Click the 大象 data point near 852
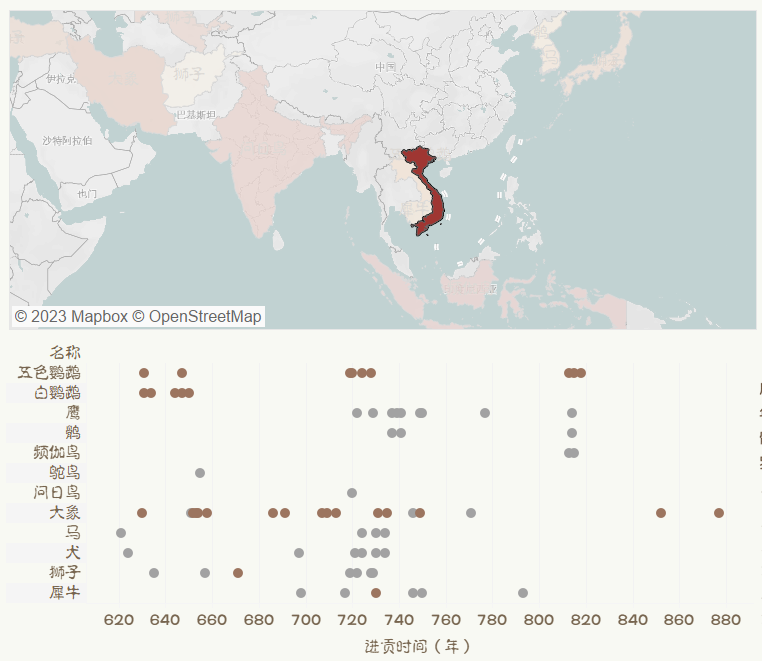762x661 pixels. [x=661, y=513]
